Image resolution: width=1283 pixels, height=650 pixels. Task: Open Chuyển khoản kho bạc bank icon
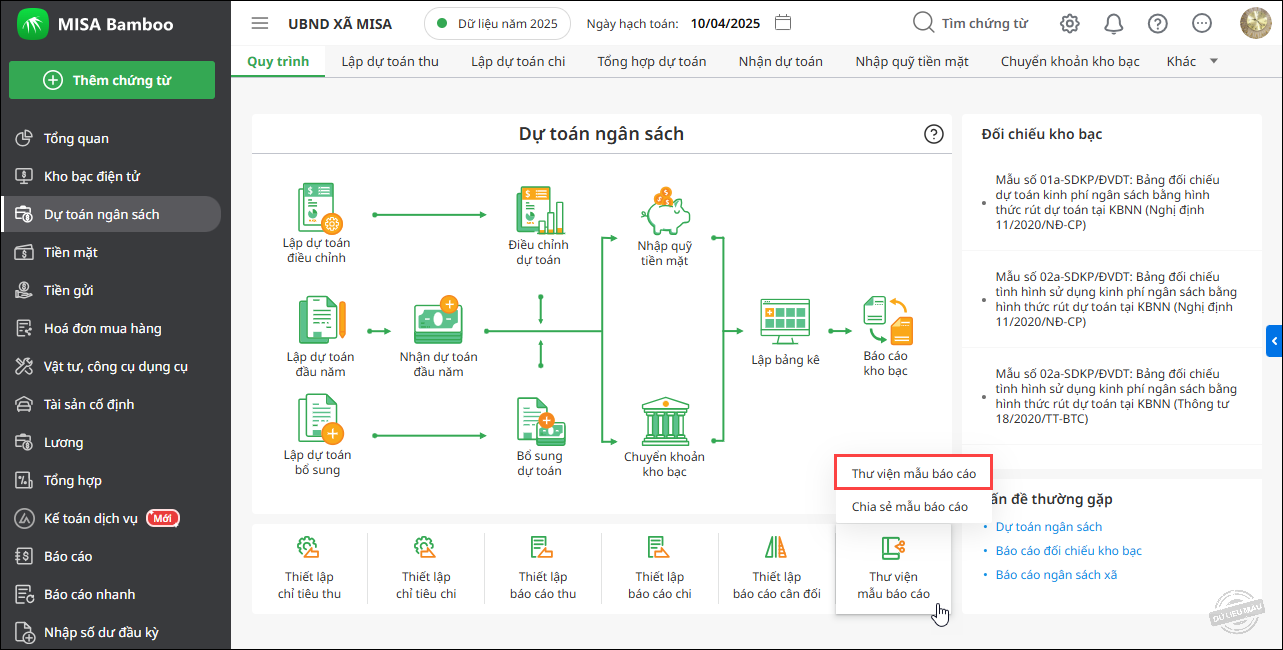pyautogui.click(x=664, y=421)
